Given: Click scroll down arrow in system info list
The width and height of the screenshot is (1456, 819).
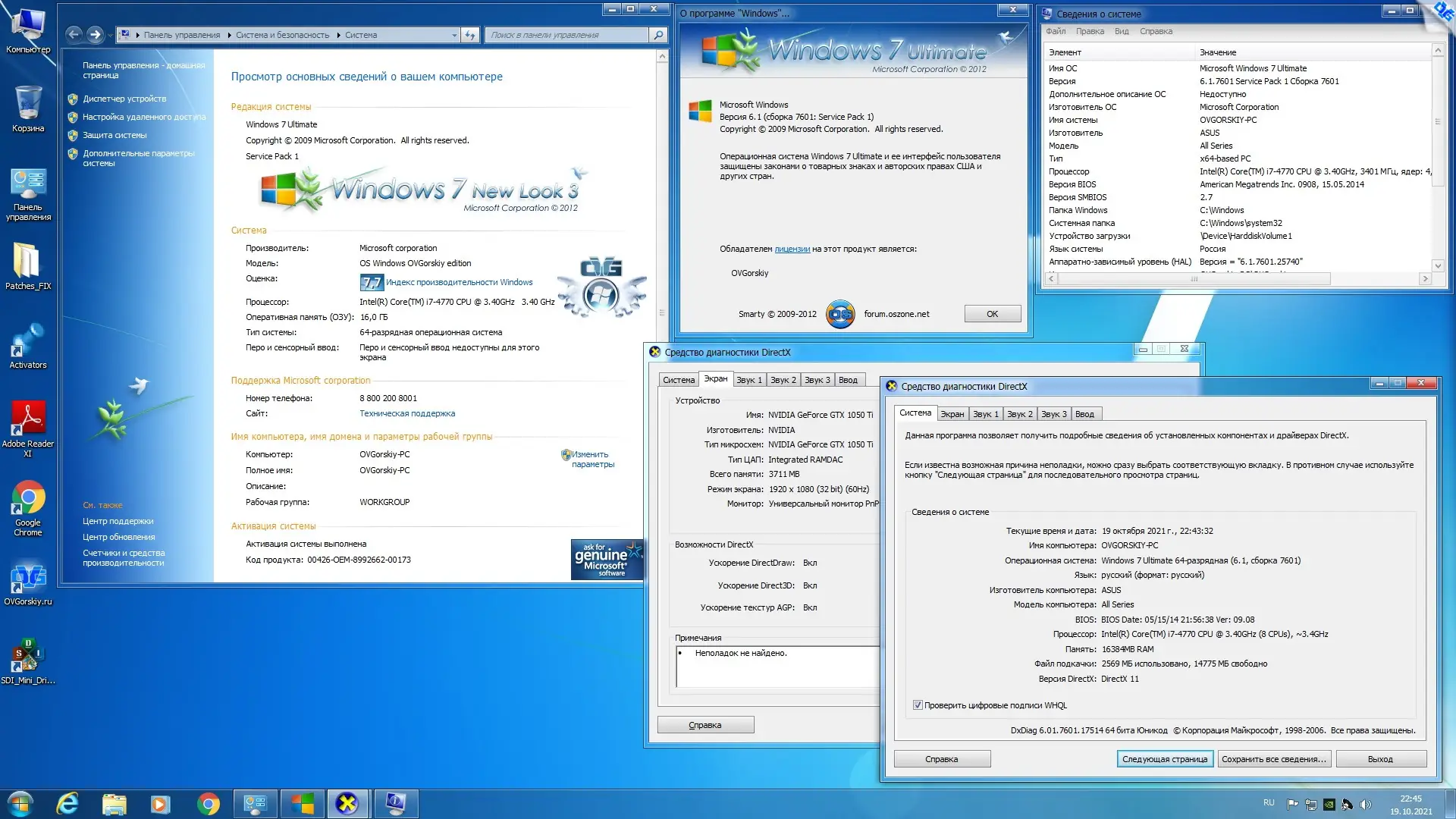Looking at the screenshot, I should coord(1437,265).
